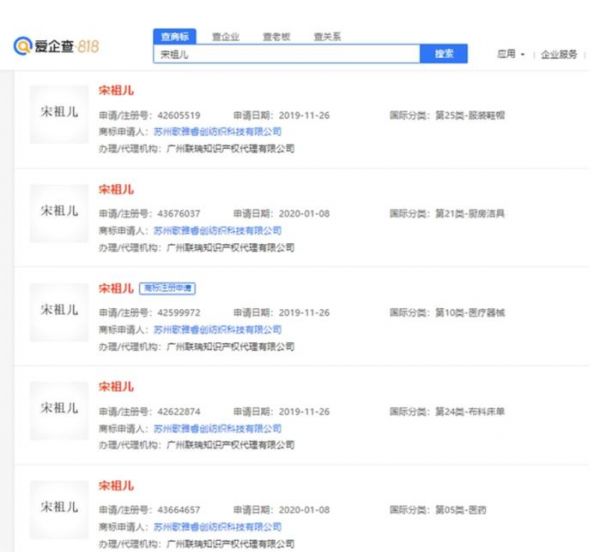Screen dimensions: 600x552
Task: Open trademark thumbnail for registration 42605519
Action: tap(59, 114)
